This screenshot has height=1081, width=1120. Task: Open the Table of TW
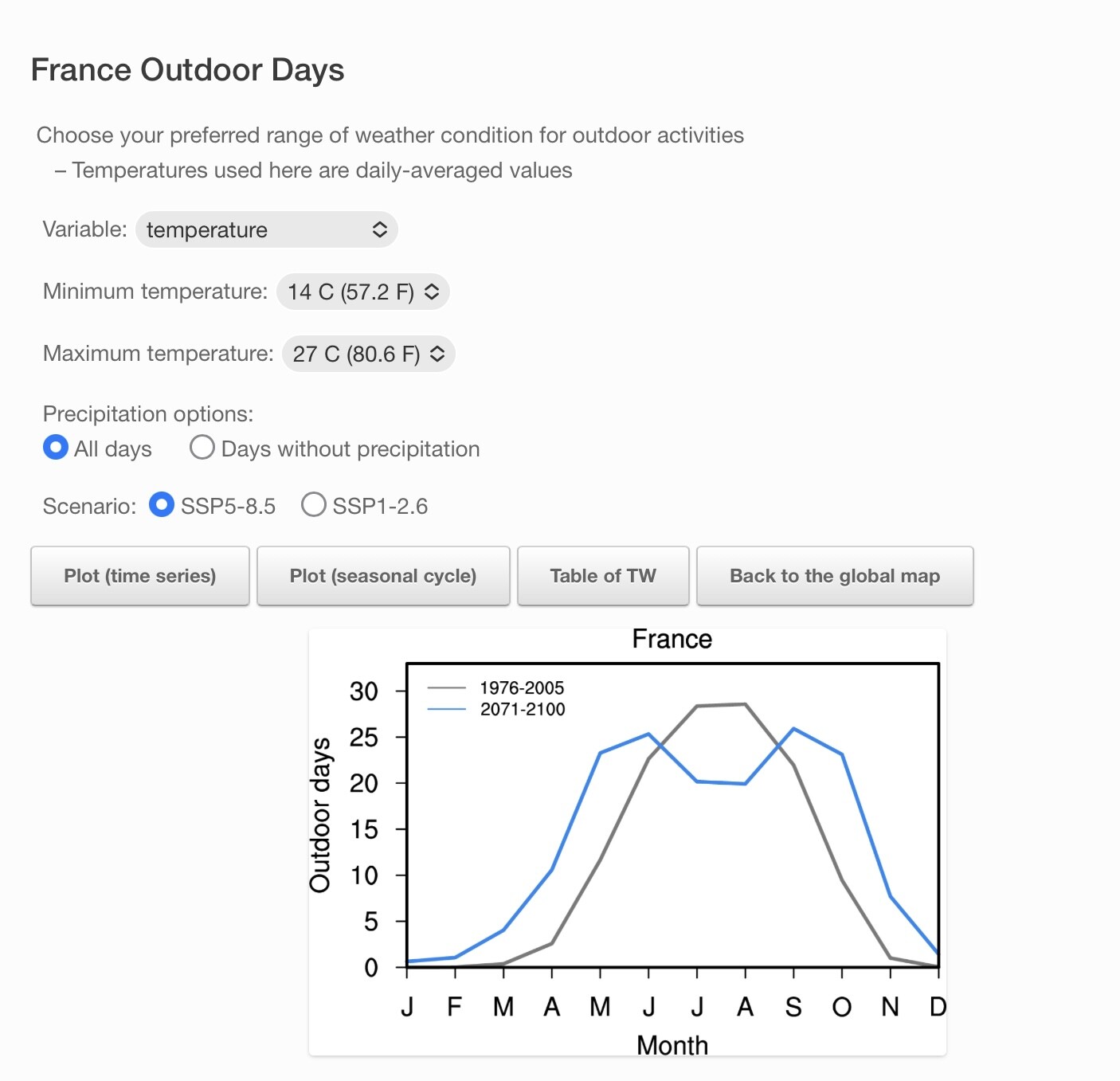point(603,576)
